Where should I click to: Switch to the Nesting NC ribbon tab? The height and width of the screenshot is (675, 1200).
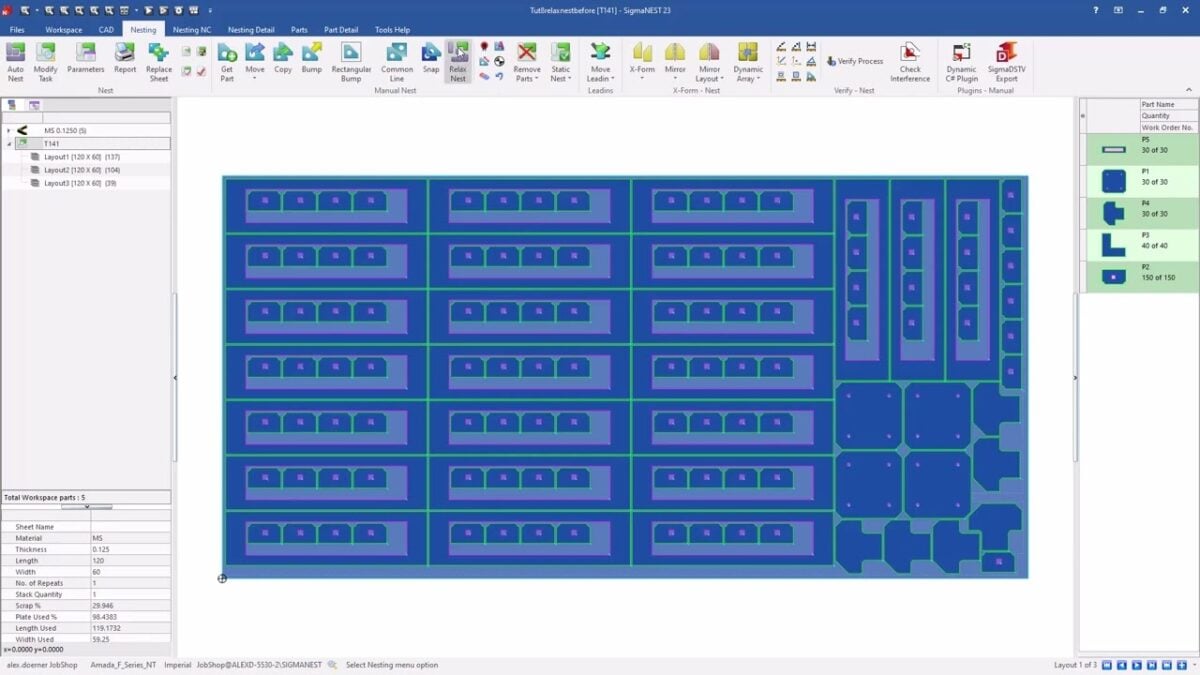[190, 29]
